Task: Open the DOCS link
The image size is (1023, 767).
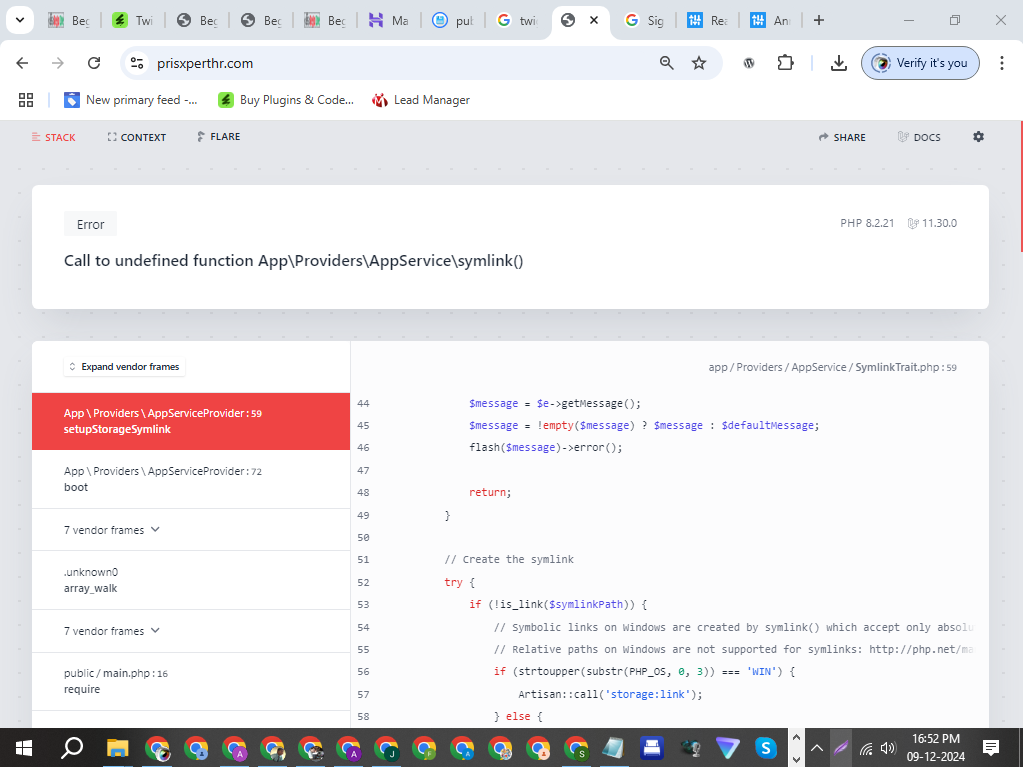Action: (x=919, y=137)
